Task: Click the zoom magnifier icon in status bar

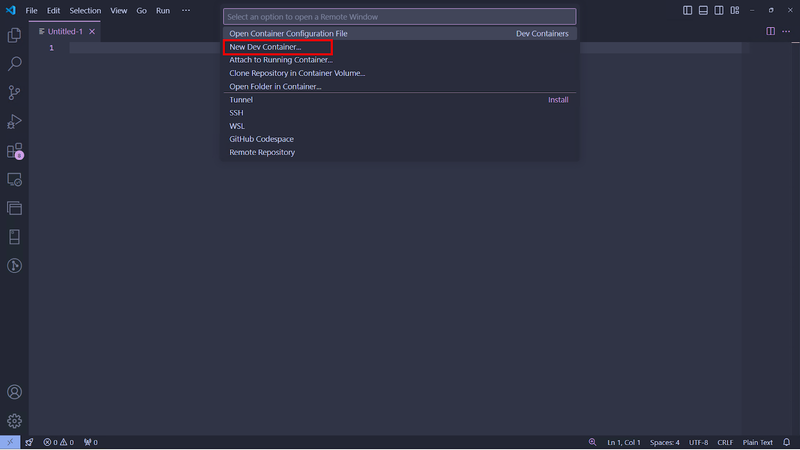Action: point(592,442)
